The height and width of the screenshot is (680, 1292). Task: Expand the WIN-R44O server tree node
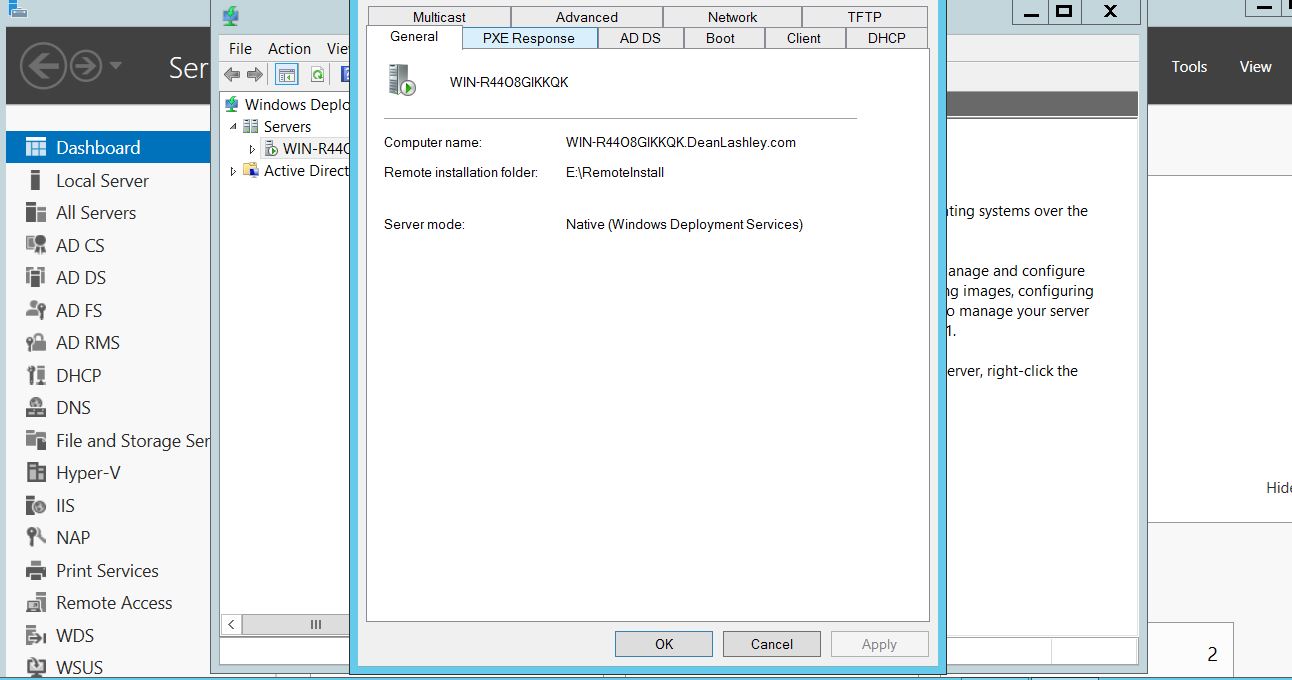coord(252,149)
